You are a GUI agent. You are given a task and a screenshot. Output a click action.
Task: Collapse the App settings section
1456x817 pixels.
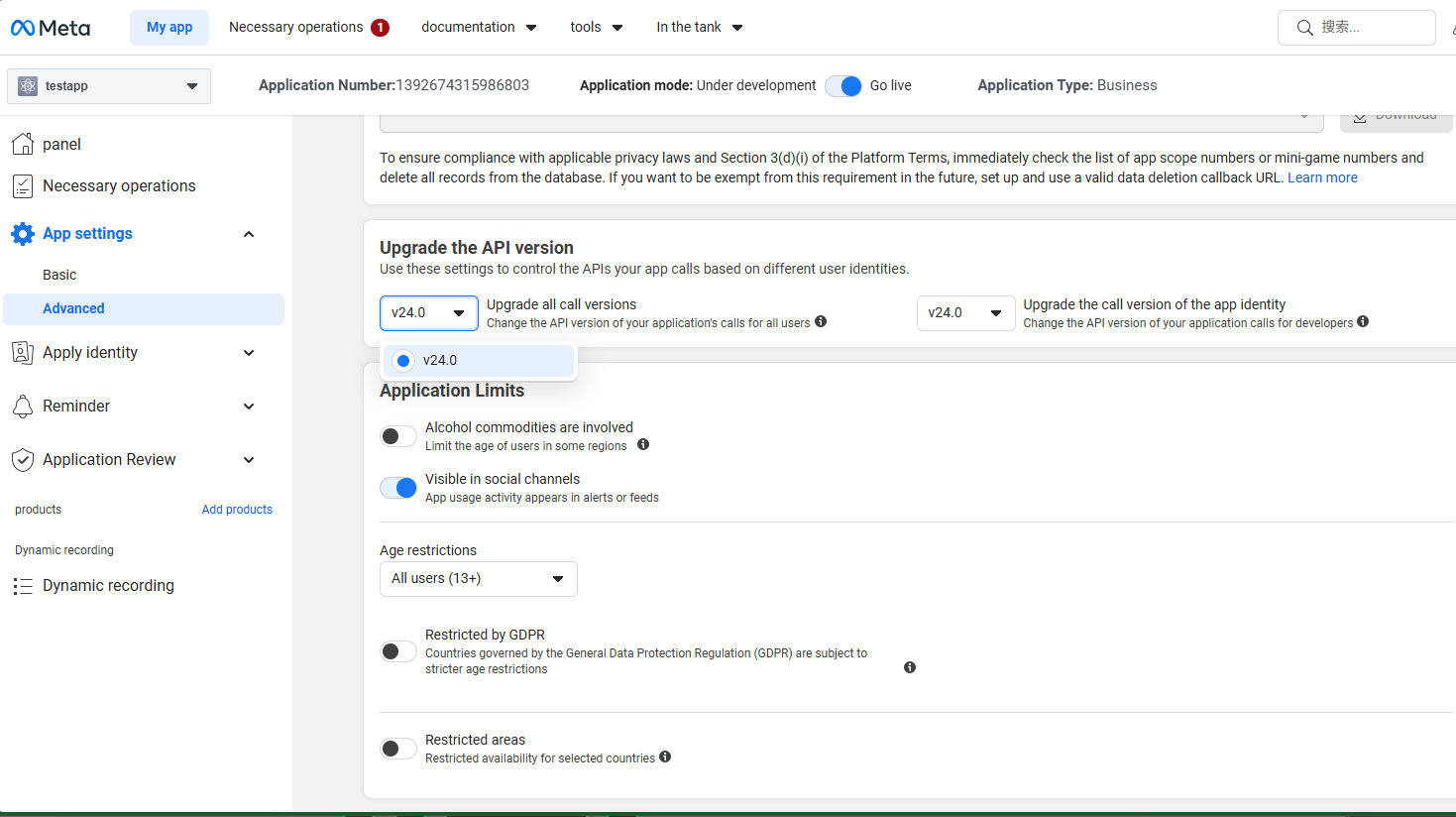coord(249,234)
